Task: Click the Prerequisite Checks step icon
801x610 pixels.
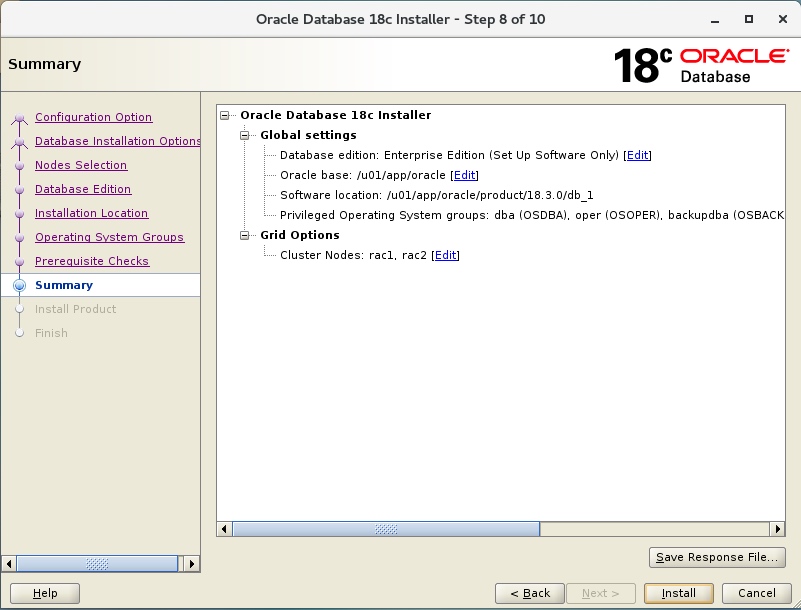Action: pyautogui.click(x=19, y=261)
